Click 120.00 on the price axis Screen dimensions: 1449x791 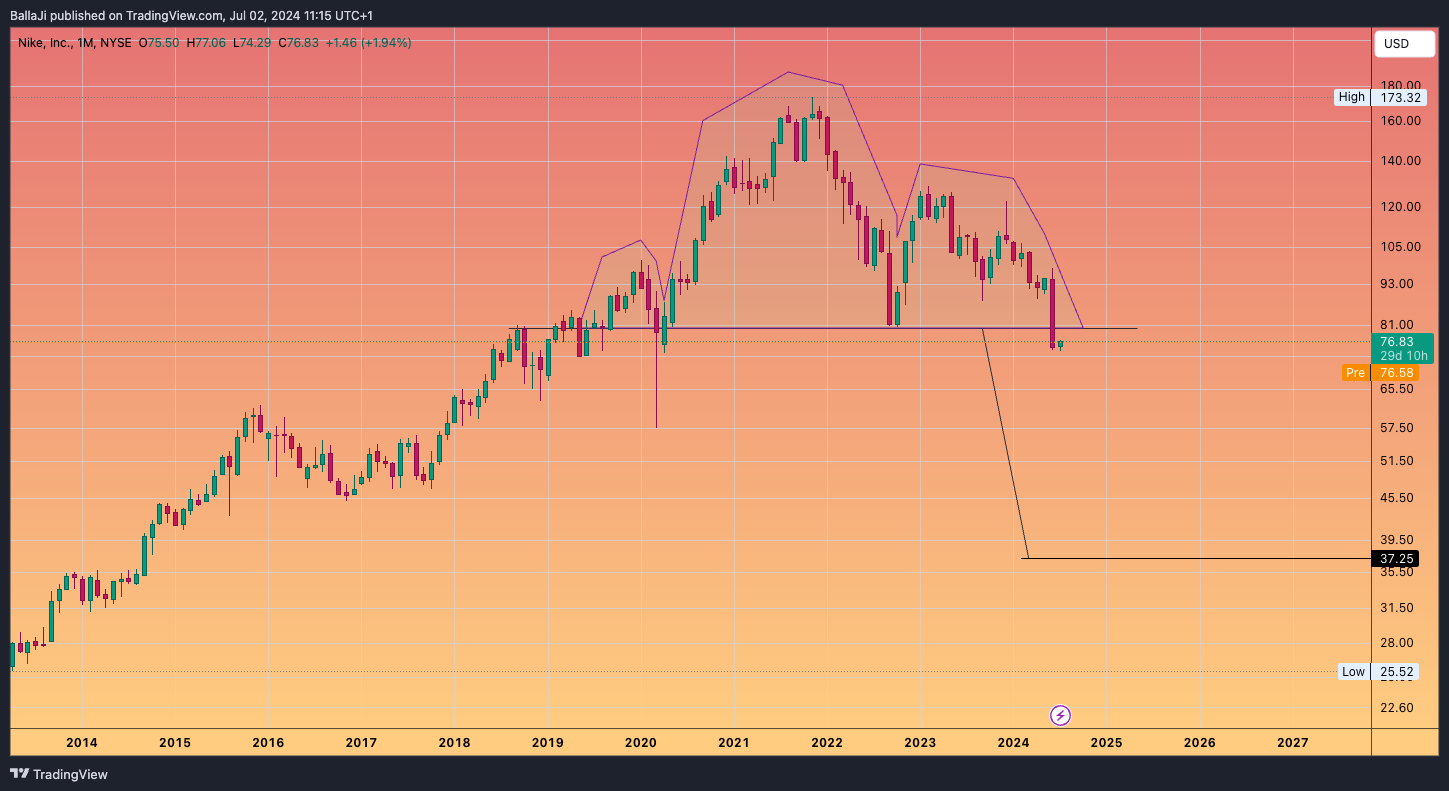tap(1400, 207)
